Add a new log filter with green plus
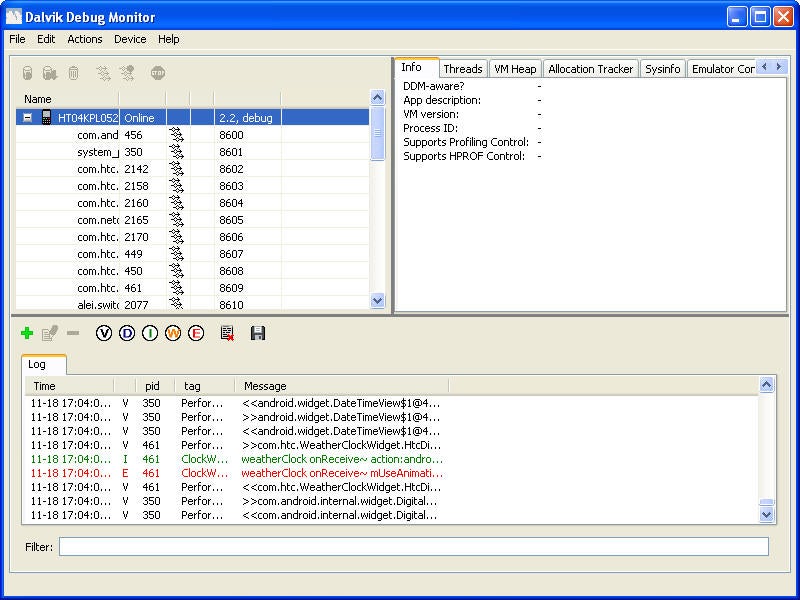Image resolution: width=800 pixels, height=600 pixels. tap(27, 334)
